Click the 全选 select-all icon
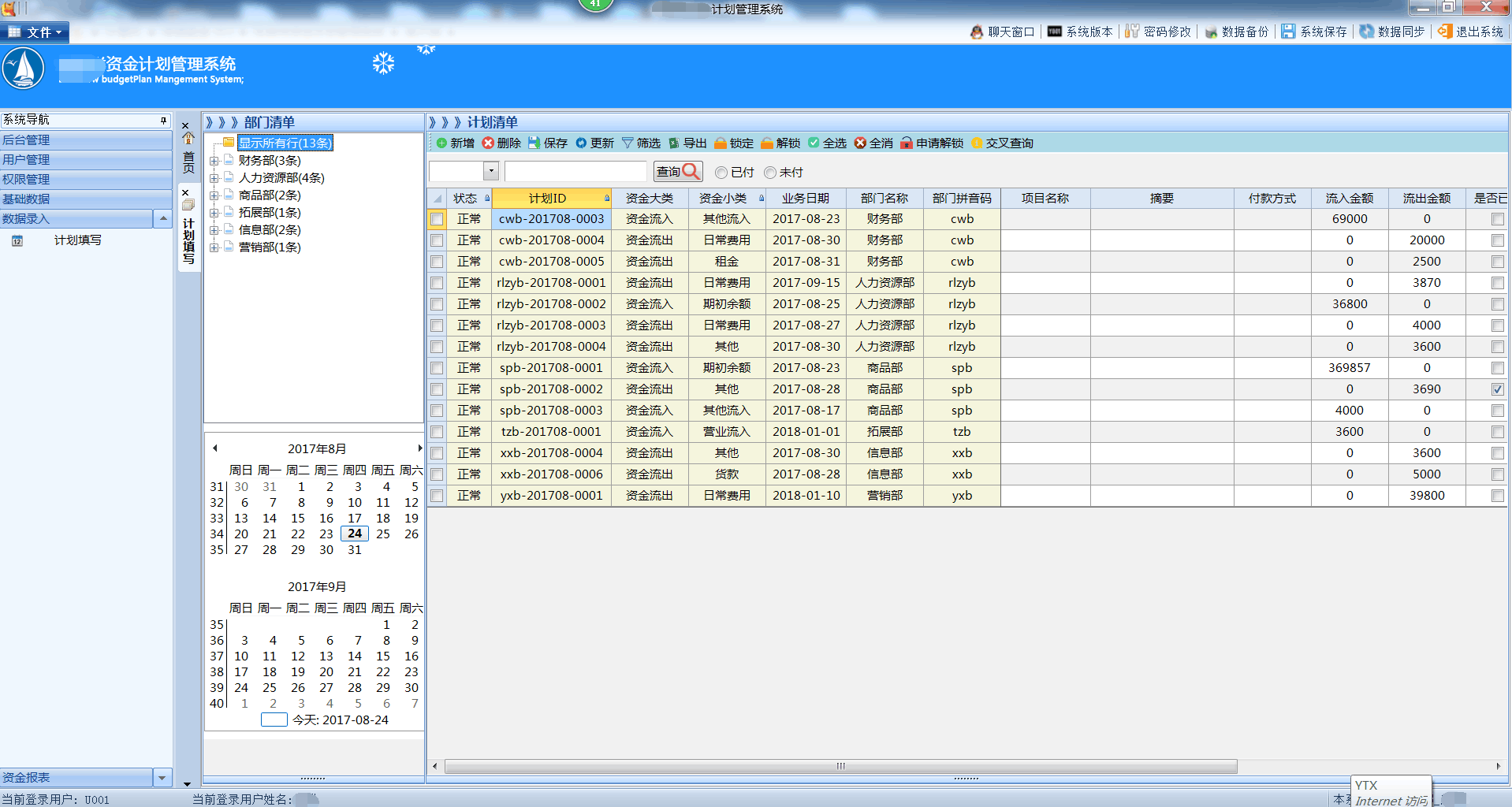1512x807 pixels. [x=814, y=143]
